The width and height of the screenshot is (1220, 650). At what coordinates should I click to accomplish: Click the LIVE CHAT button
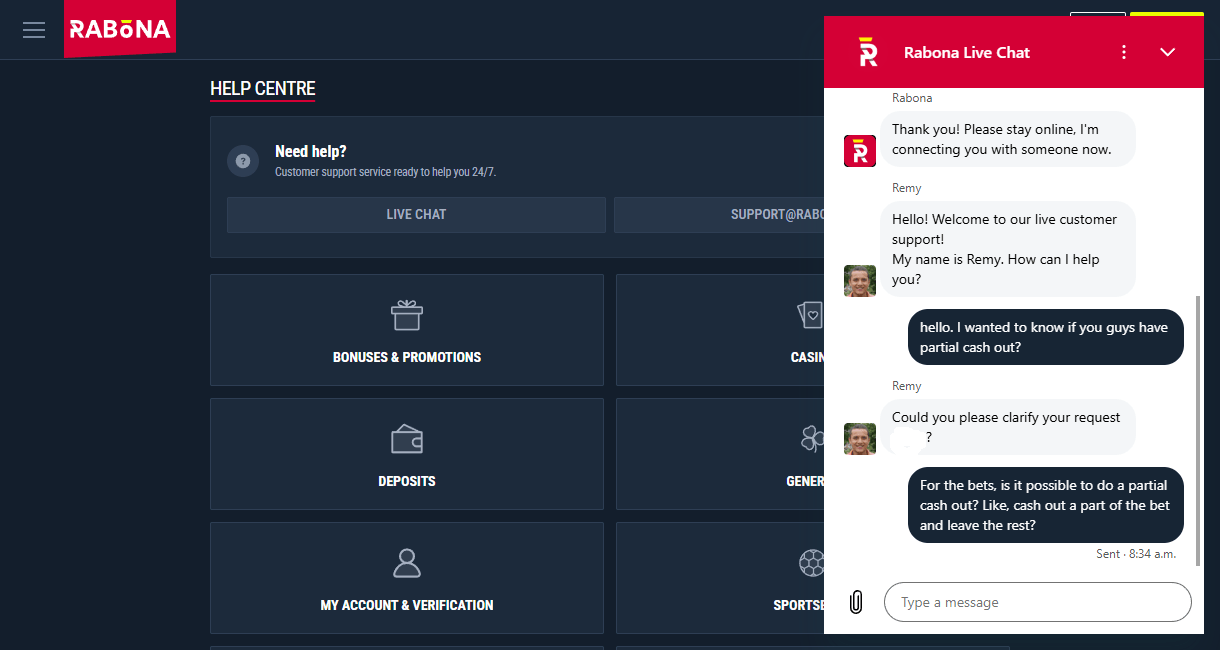coord(416,215)
